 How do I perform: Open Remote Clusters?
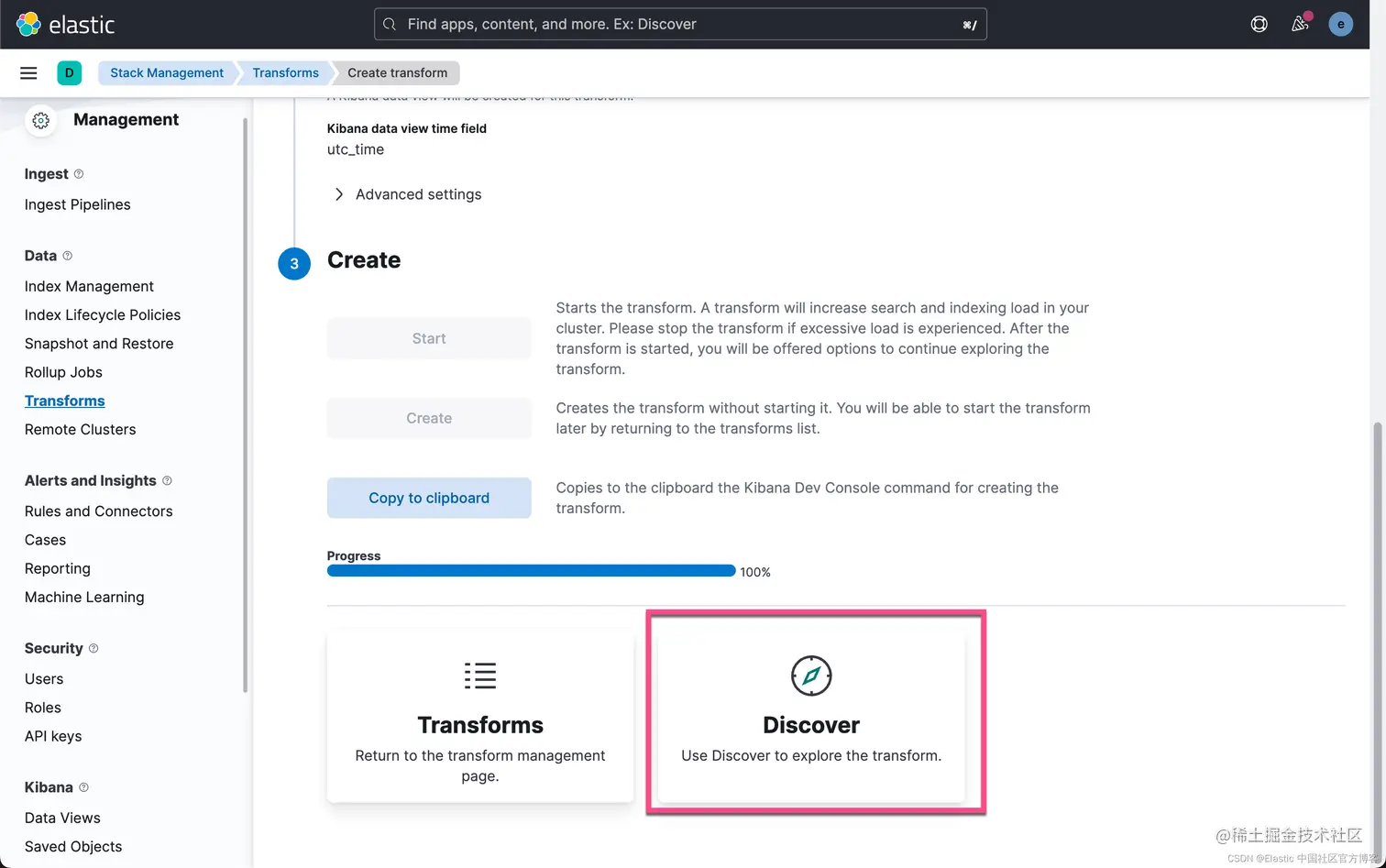[x=81, y=429]
